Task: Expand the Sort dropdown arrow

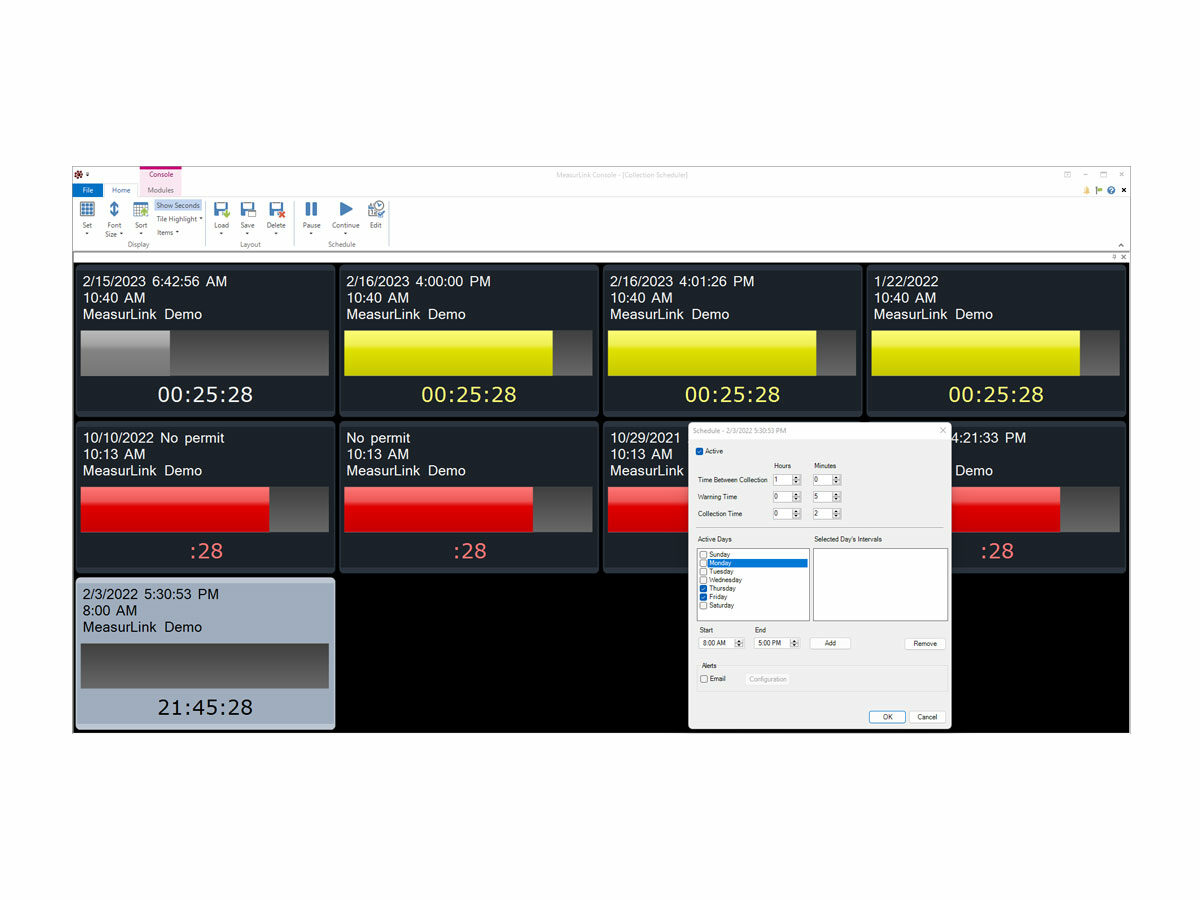Action: [x=141, y=234]
